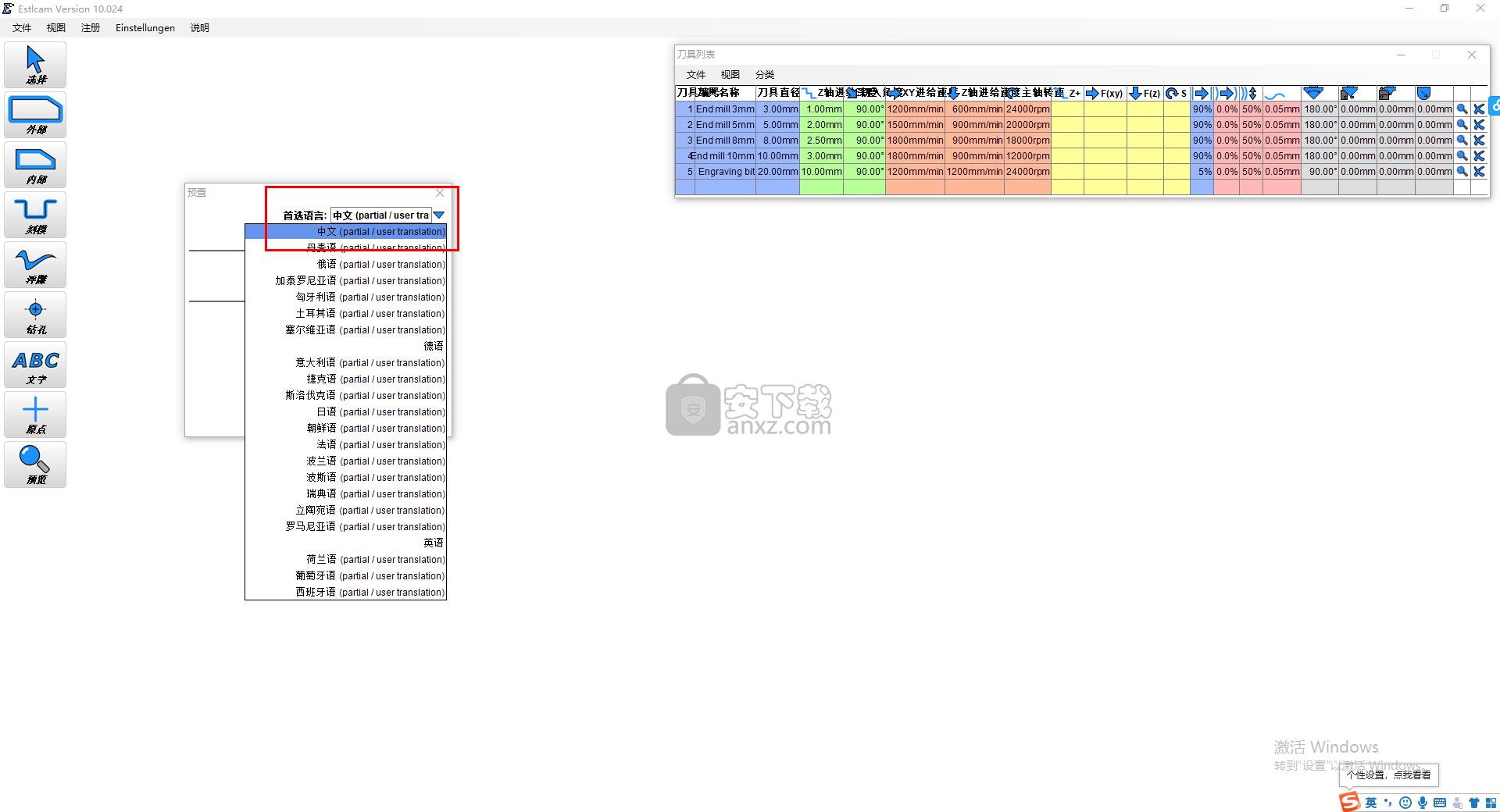This screenshot has height=812, width=1500.
Task: Activate the 浮雕 carve tool
Action: click(35, 265)
